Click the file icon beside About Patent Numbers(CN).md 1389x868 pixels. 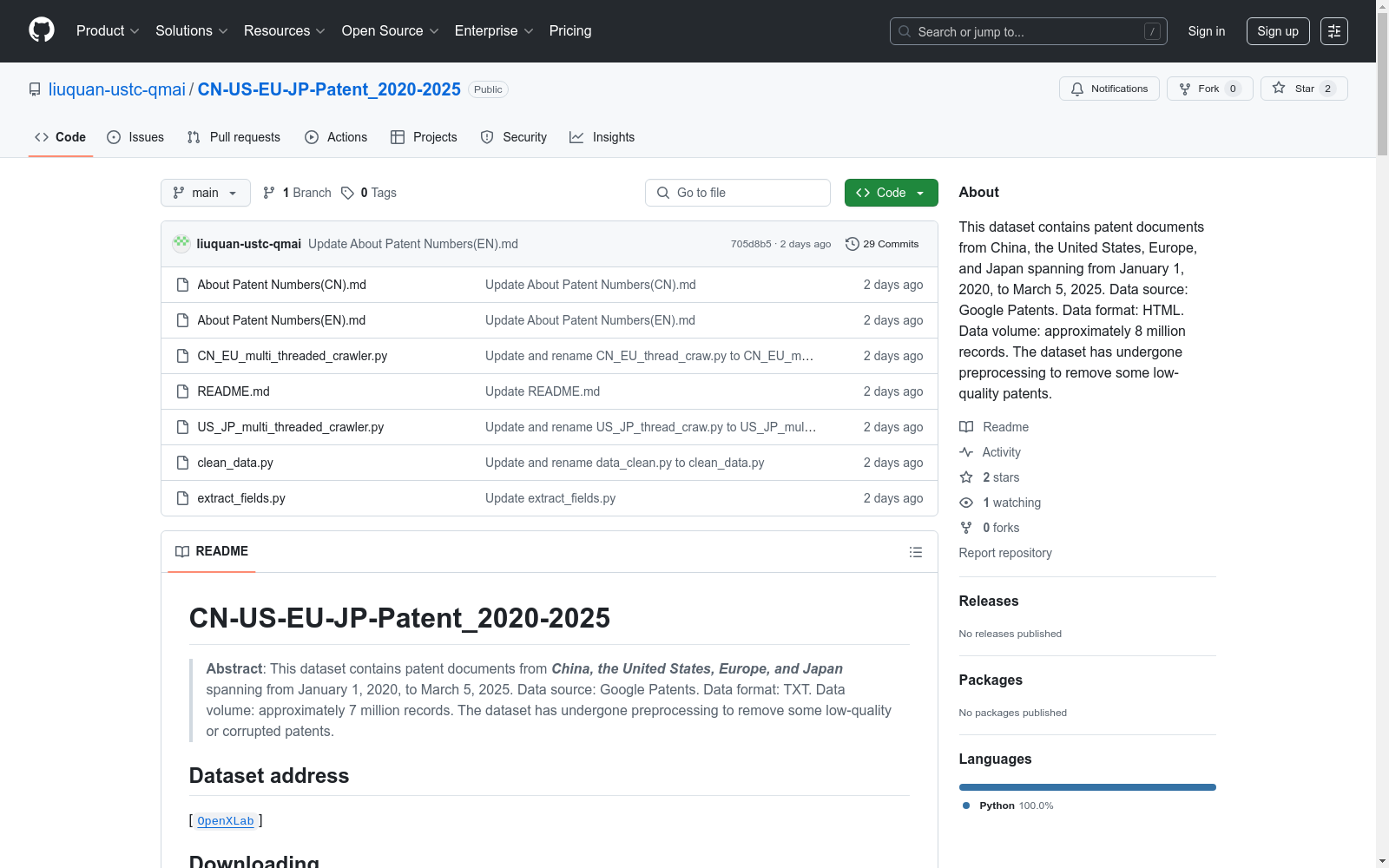tap(182, 285)
